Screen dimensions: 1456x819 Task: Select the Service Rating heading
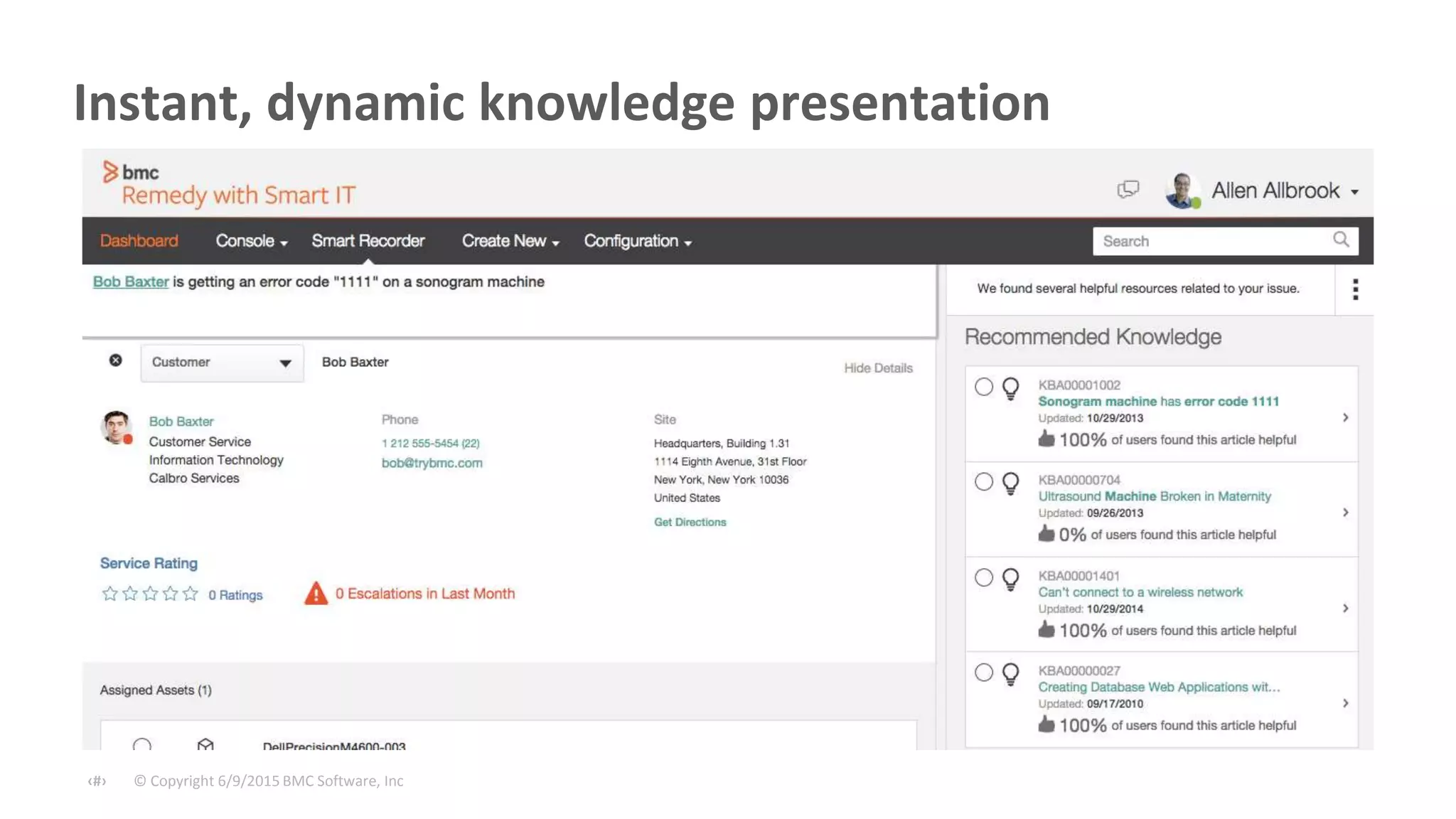(x=149, y=563)
